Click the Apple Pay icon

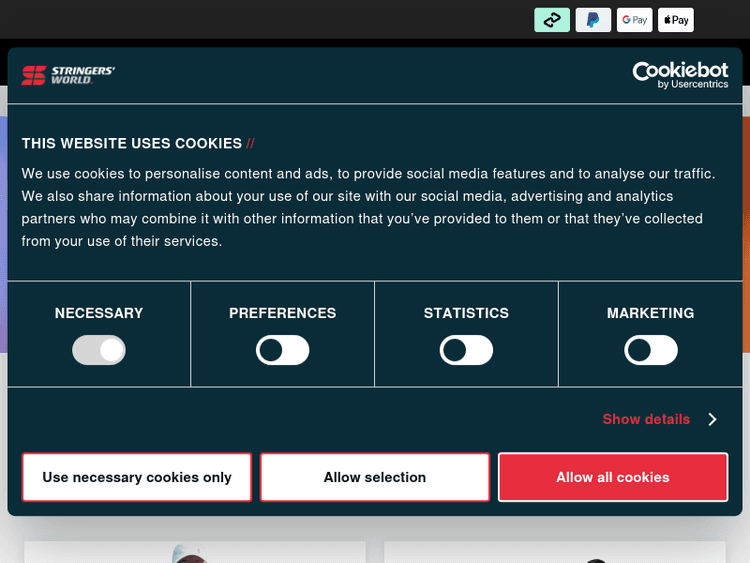pyautogui.click(x=676, y=20)
